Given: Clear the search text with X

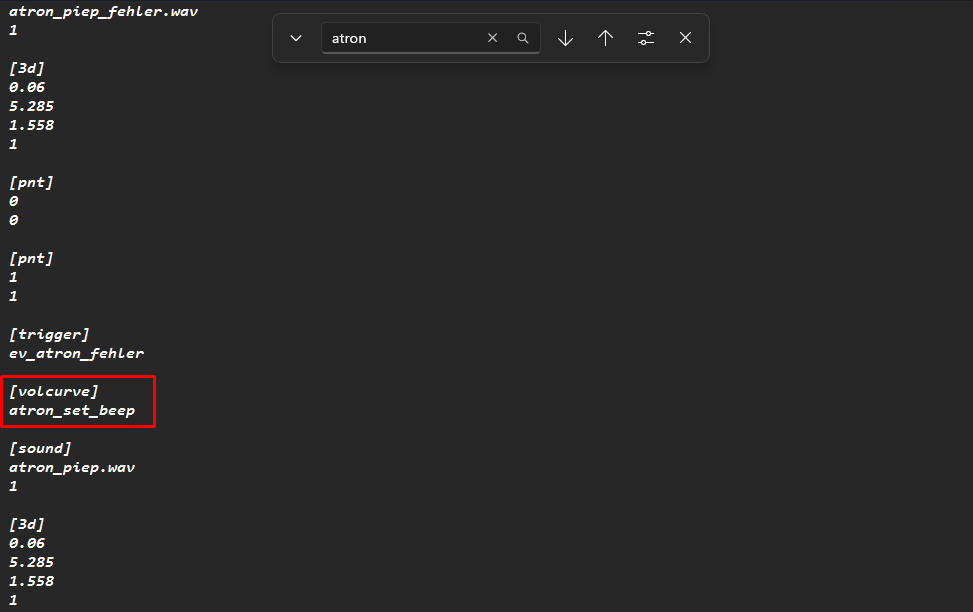Looking at the screenshot, I should (x=492, y=38).
